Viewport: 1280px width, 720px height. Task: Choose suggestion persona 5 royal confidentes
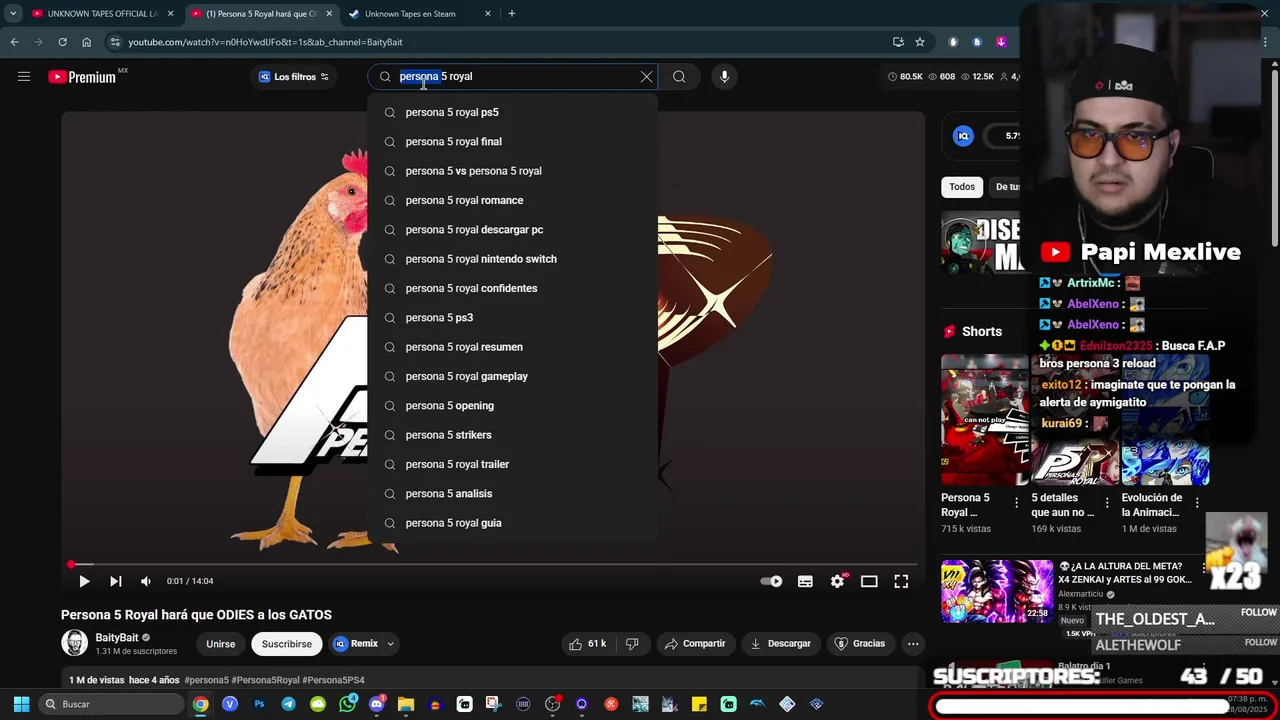coord(513,288)
